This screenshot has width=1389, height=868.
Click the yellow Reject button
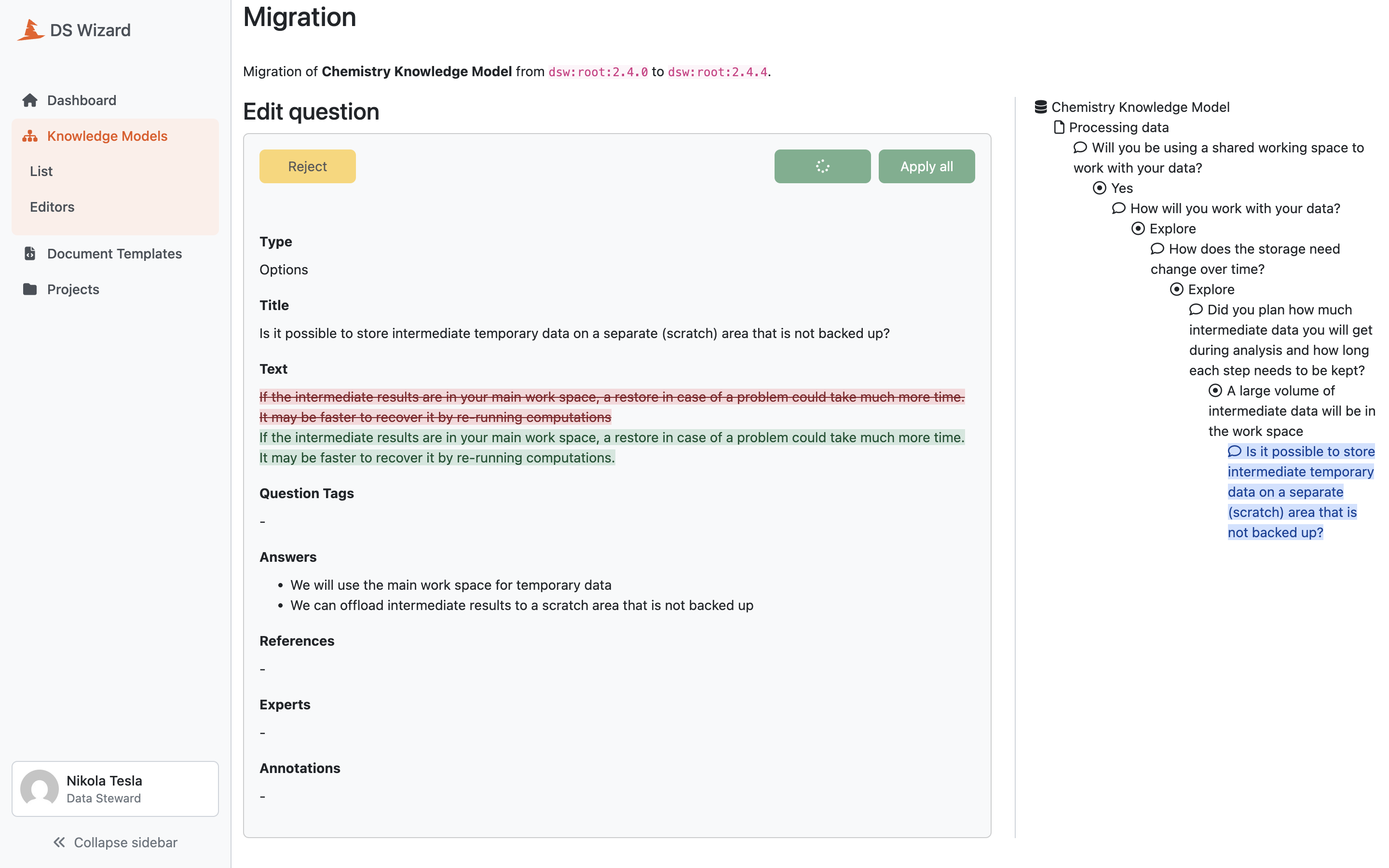pos(308,166)
